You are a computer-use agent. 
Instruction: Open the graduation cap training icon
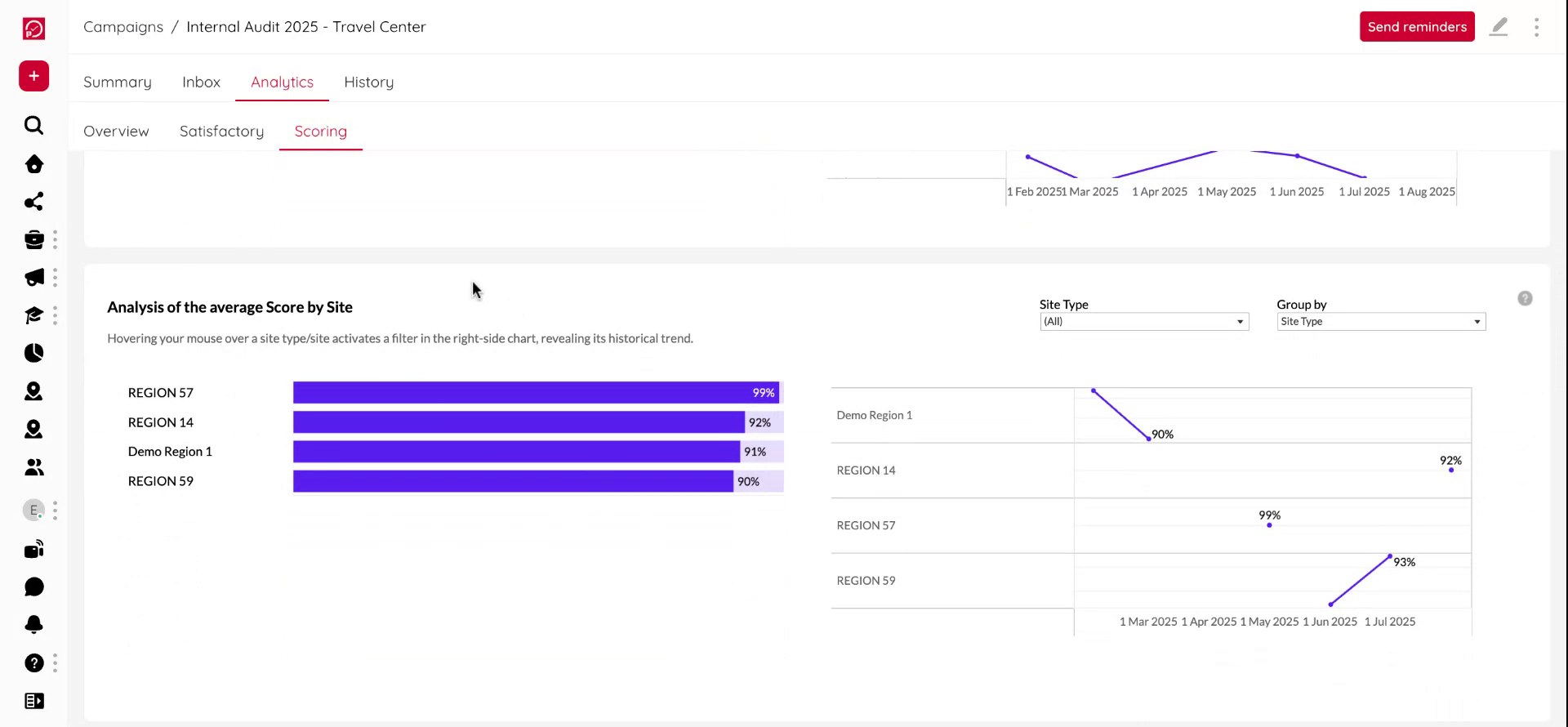(33, 315)
